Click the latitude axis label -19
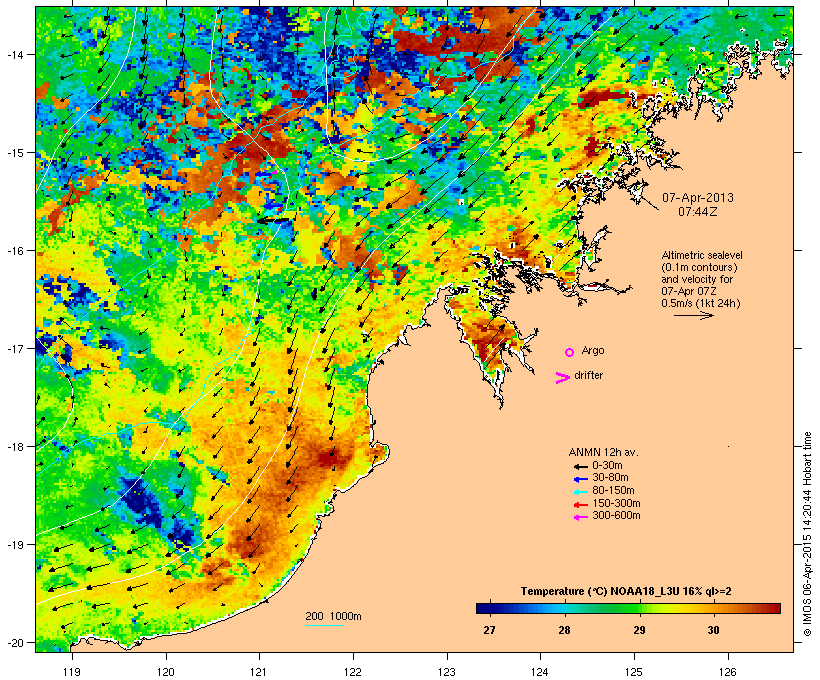The height and width of the screenshot is (680, 820). tap(14, 545)
